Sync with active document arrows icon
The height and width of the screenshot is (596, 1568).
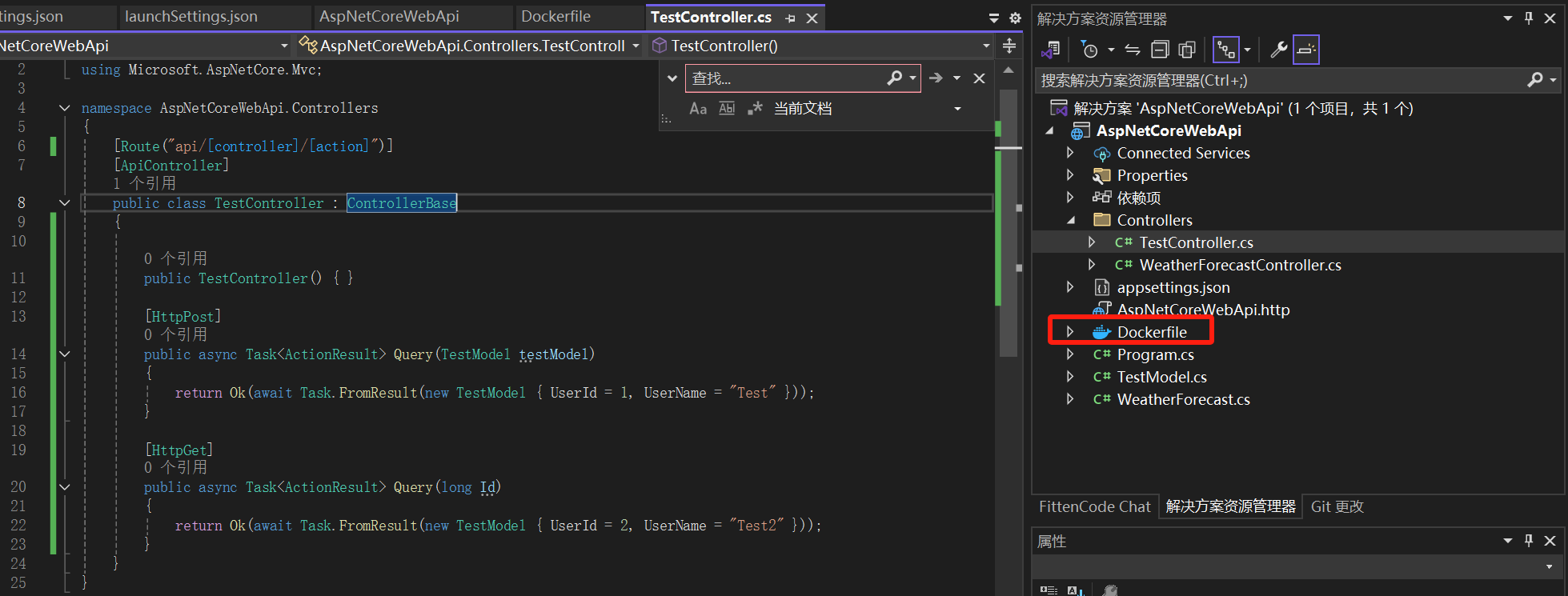coord(1133,50)
